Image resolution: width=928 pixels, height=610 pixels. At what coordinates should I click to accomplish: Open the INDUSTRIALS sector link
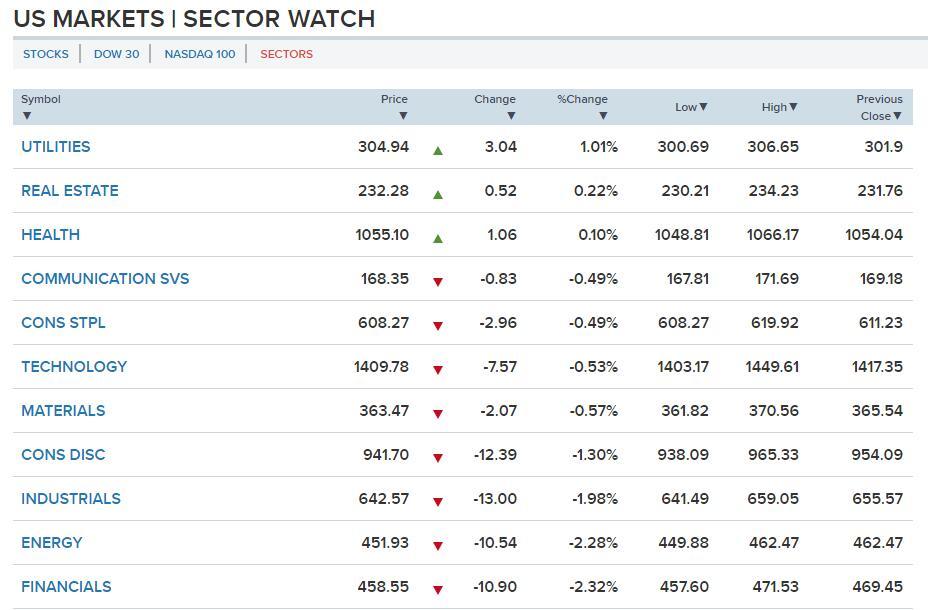point(71,499)
